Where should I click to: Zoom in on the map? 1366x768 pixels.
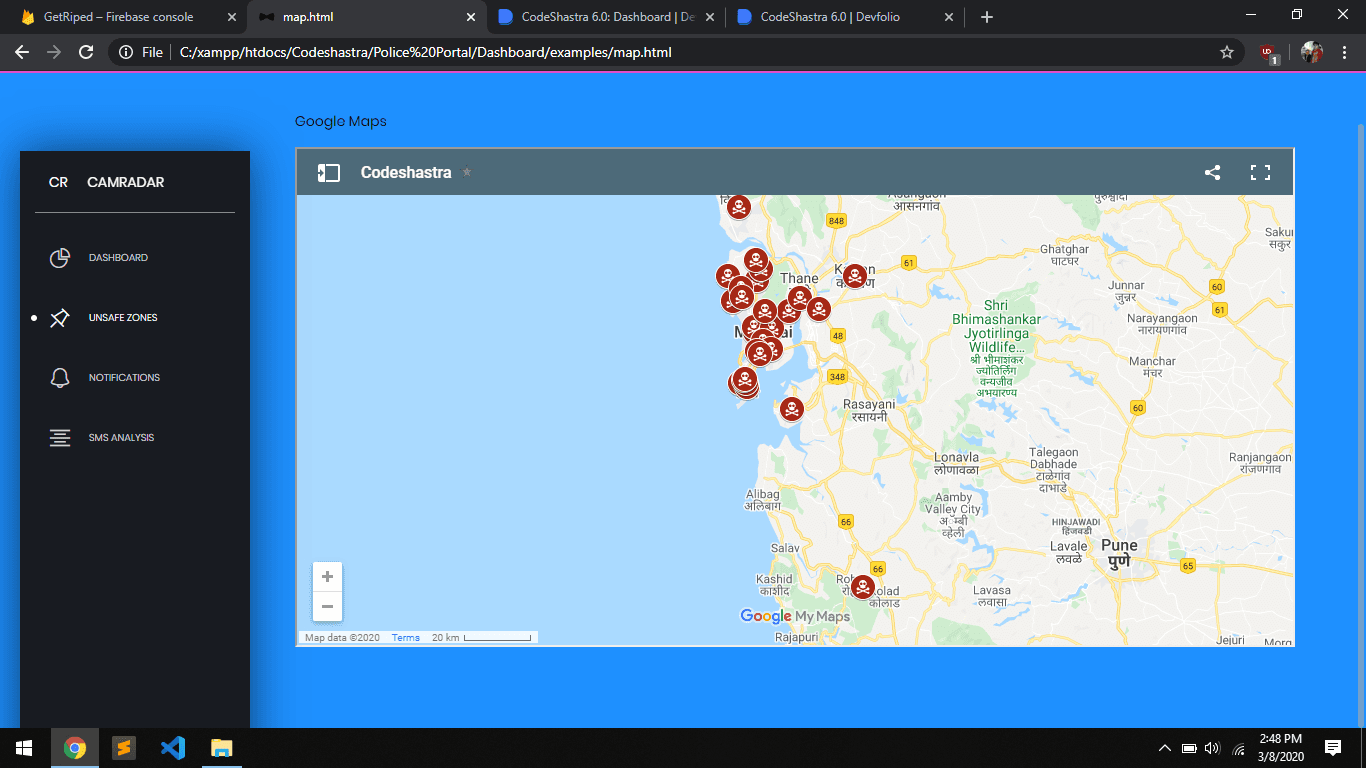[x=327, y=577]
